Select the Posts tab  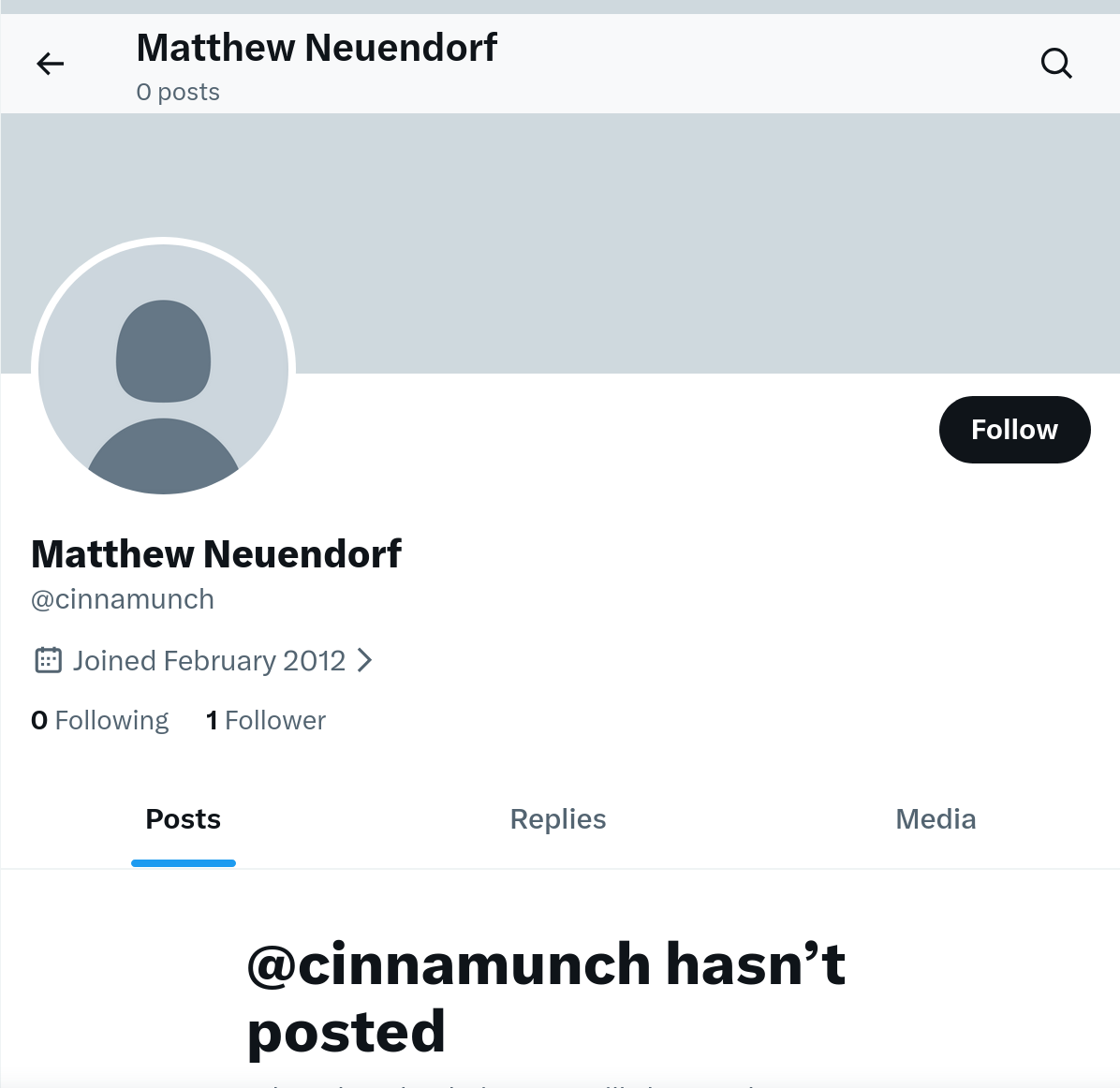(x=184, y=819)
